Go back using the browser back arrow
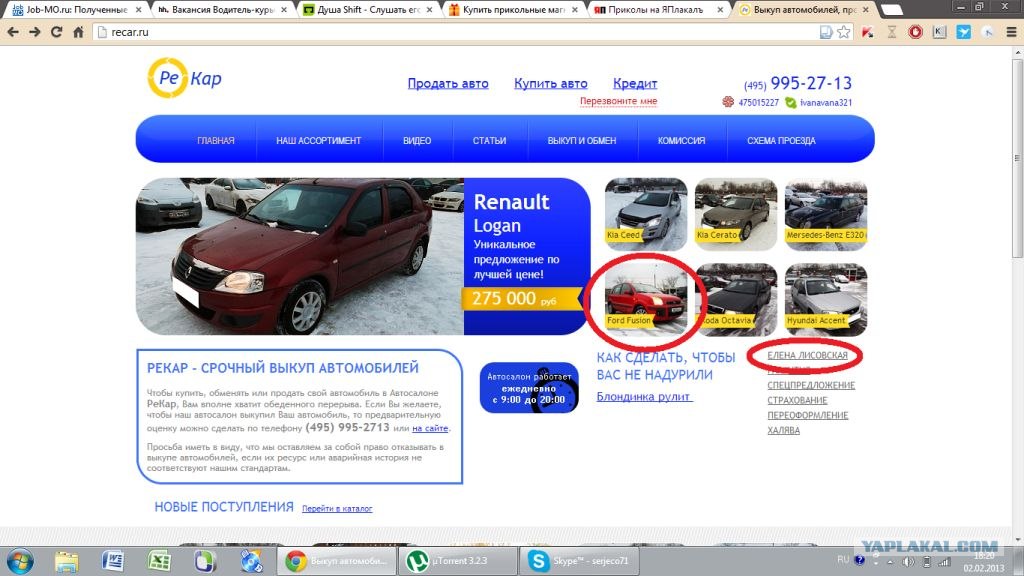The width and height of the screenshot is (1024, 576). tap(12, 31)
